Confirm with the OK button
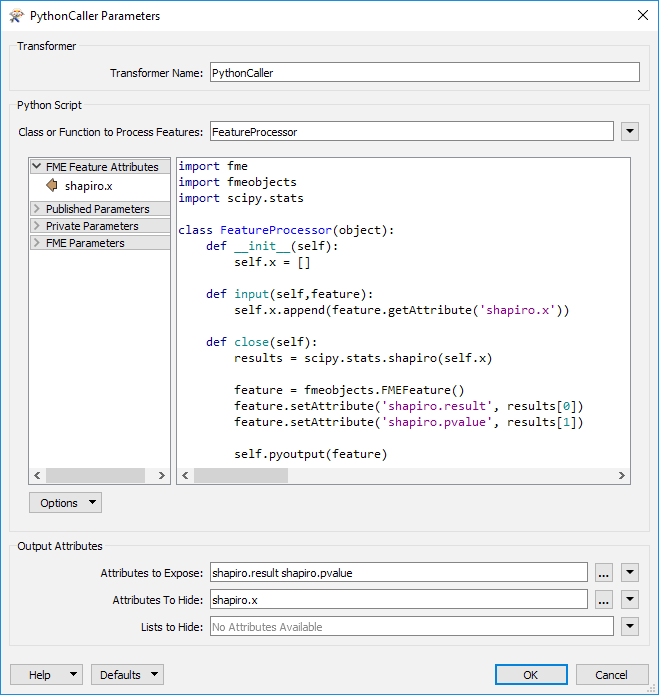This screenshot has width=659, height=695. 531,675
